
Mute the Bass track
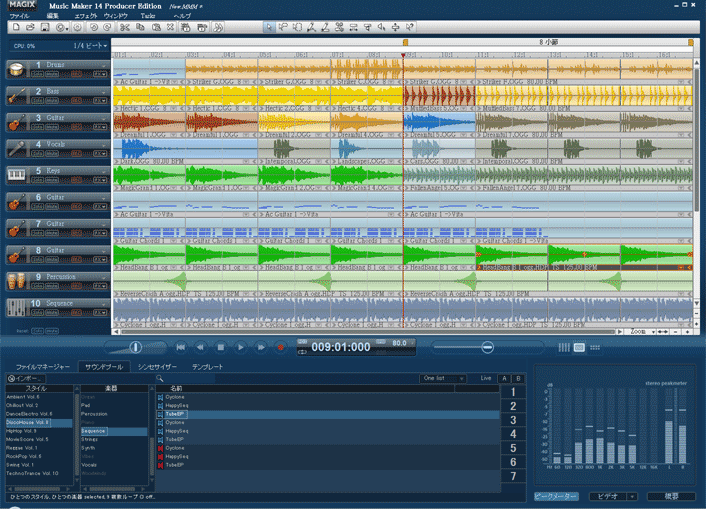click(x=52, y=100)
